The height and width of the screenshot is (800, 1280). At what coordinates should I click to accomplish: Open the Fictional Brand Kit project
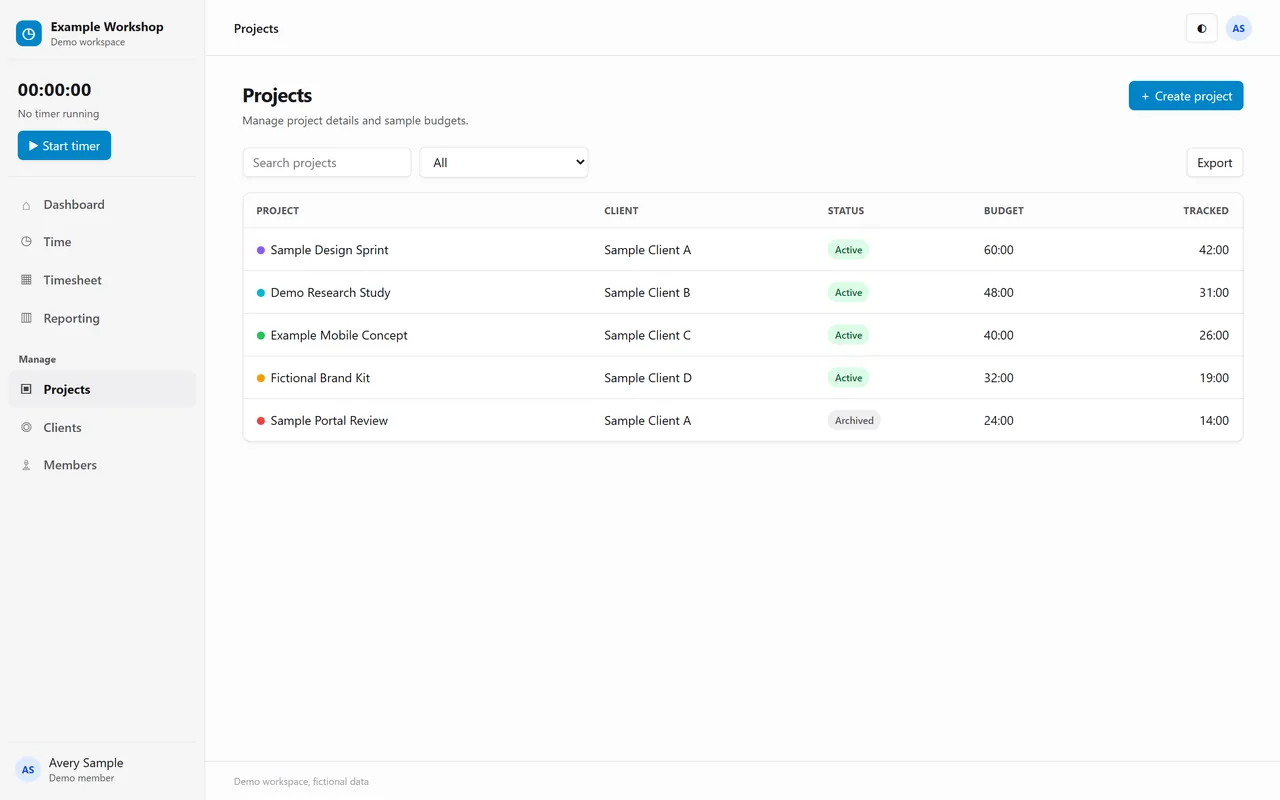(x=320, y=378)
